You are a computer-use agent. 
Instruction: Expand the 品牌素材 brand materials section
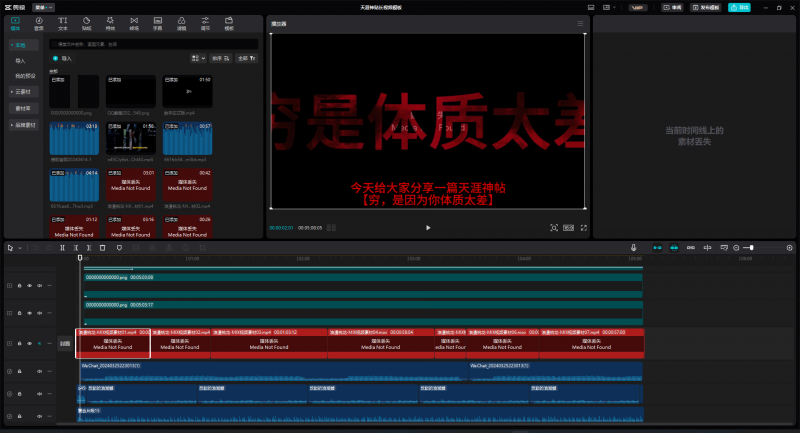click(x=23, y=125)
